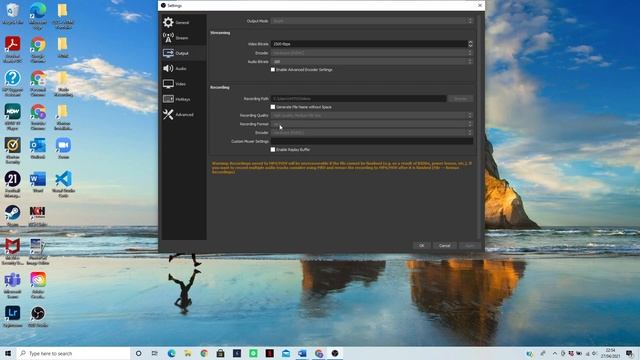The image size is (640, 360).
Task: Open Microsoft Store from the taskbar
Action: click(220, 353)
